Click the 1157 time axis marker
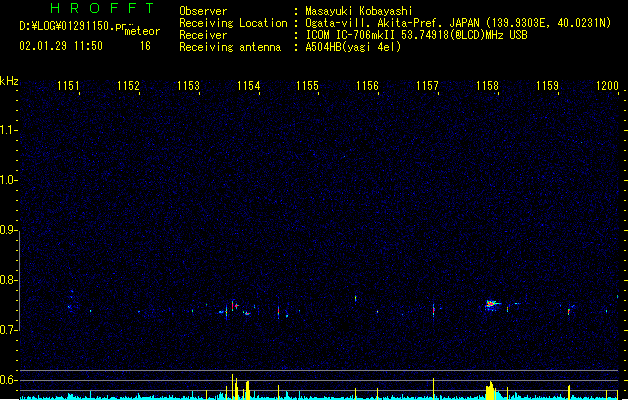This screenshot has width=629, height=400. [x=427, y=86]
